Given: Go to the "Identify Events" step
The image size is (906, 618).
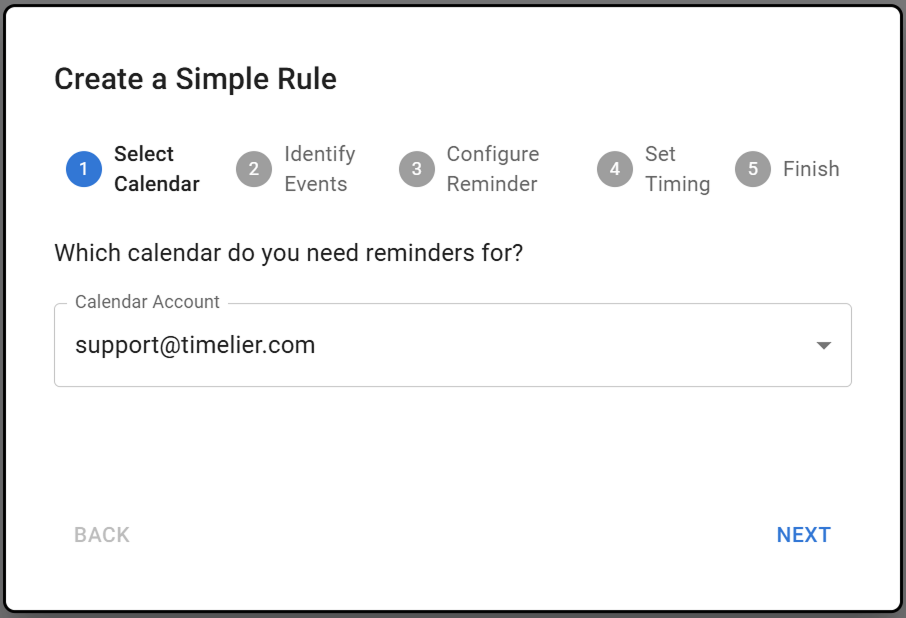Looking at the screenshot, I should pos(319,169).
